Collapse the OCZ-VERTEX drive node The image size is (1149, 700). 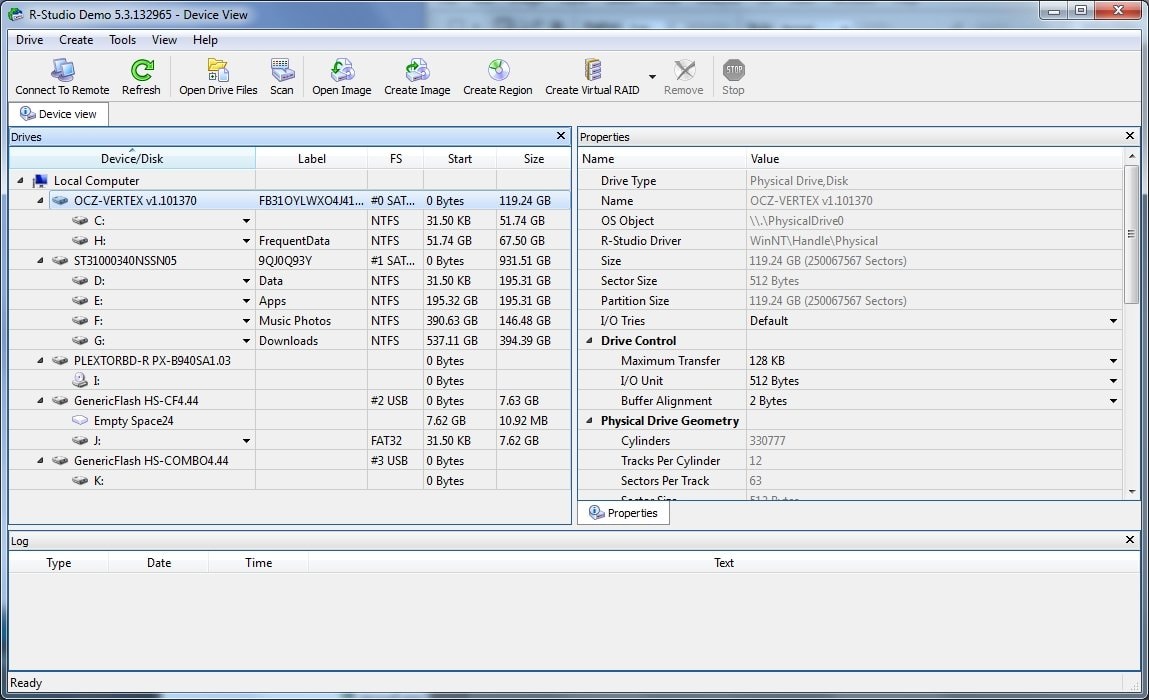(40, 200)
